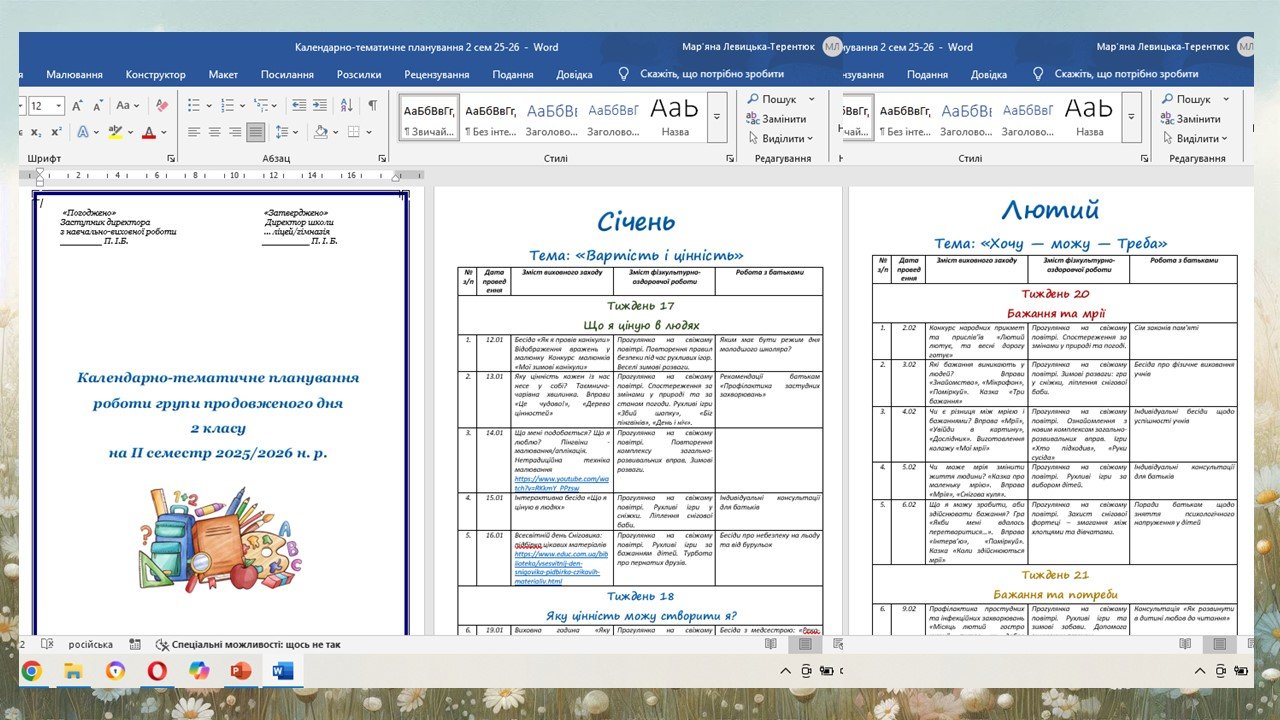Switch to the Розсилки tab

[x=358, y=74]
